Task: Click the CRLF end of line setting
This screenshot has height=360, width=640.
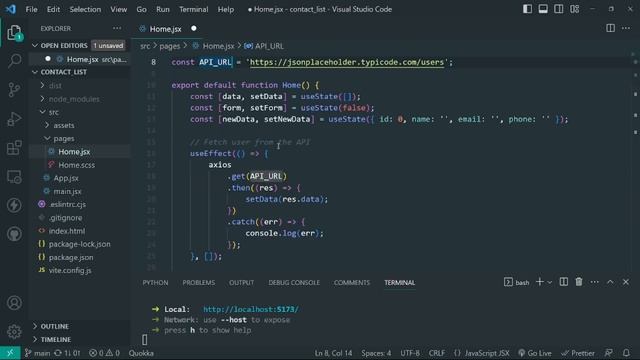Action: pos(437,353)
